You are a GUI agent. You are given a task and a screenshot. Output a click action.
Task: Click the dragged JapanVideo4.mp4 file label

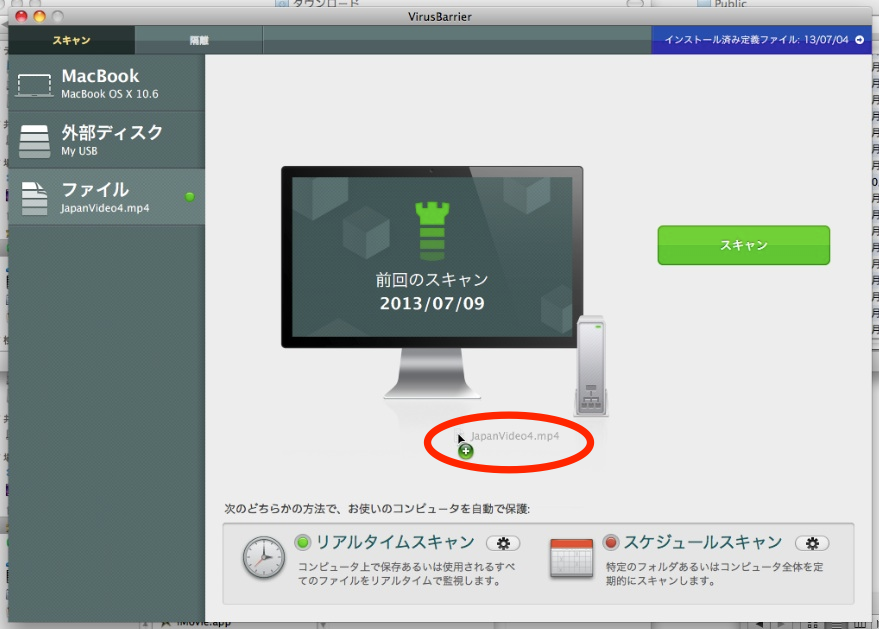[515, 436]
